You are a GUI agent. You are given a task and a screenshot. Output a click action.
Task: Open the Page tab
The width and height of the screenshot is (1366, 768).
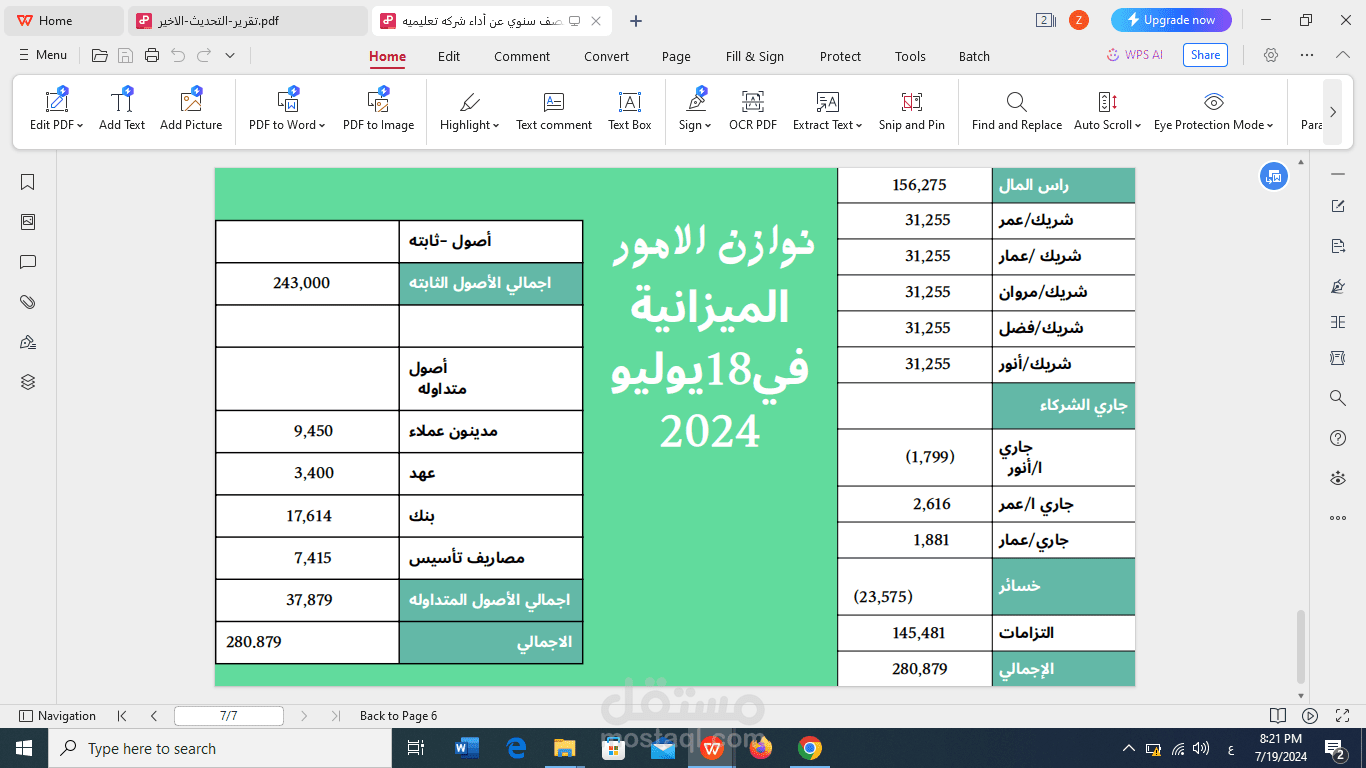(x=676, y=56)
